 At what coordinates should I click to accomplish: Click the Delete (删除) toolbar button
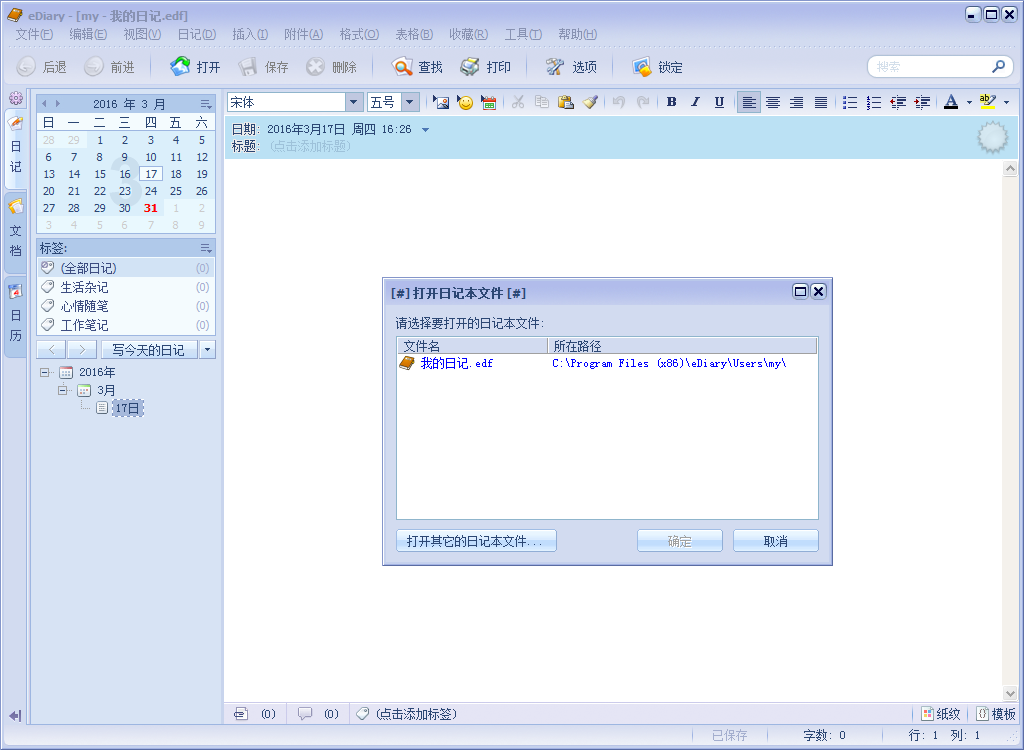pyautogui.click(x=332, y=67)
